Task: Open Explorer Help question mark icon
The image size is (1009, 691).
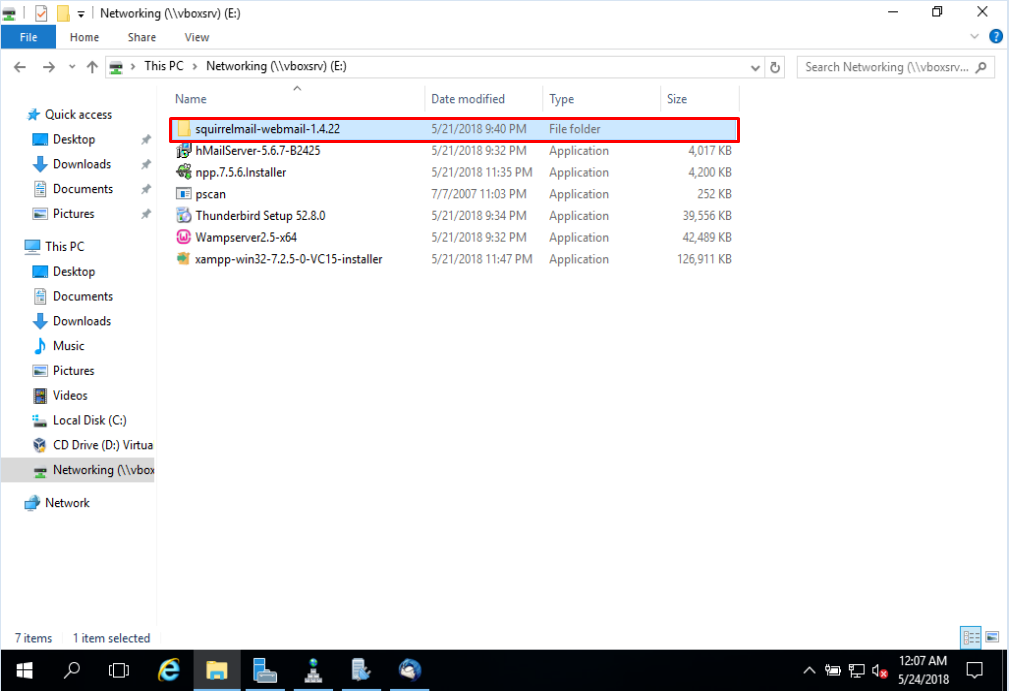Action: tap(995, 37)
